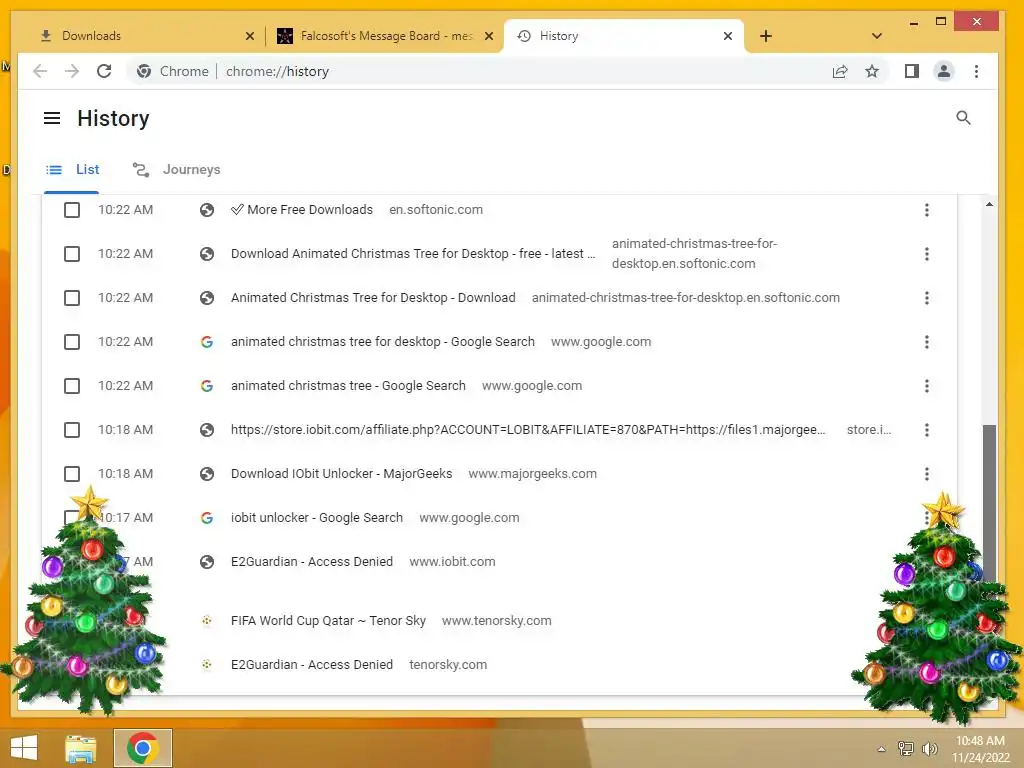
Task: Open E2Guardian - Access Denied tenorsky.com link
Action: tap(312, 665)
